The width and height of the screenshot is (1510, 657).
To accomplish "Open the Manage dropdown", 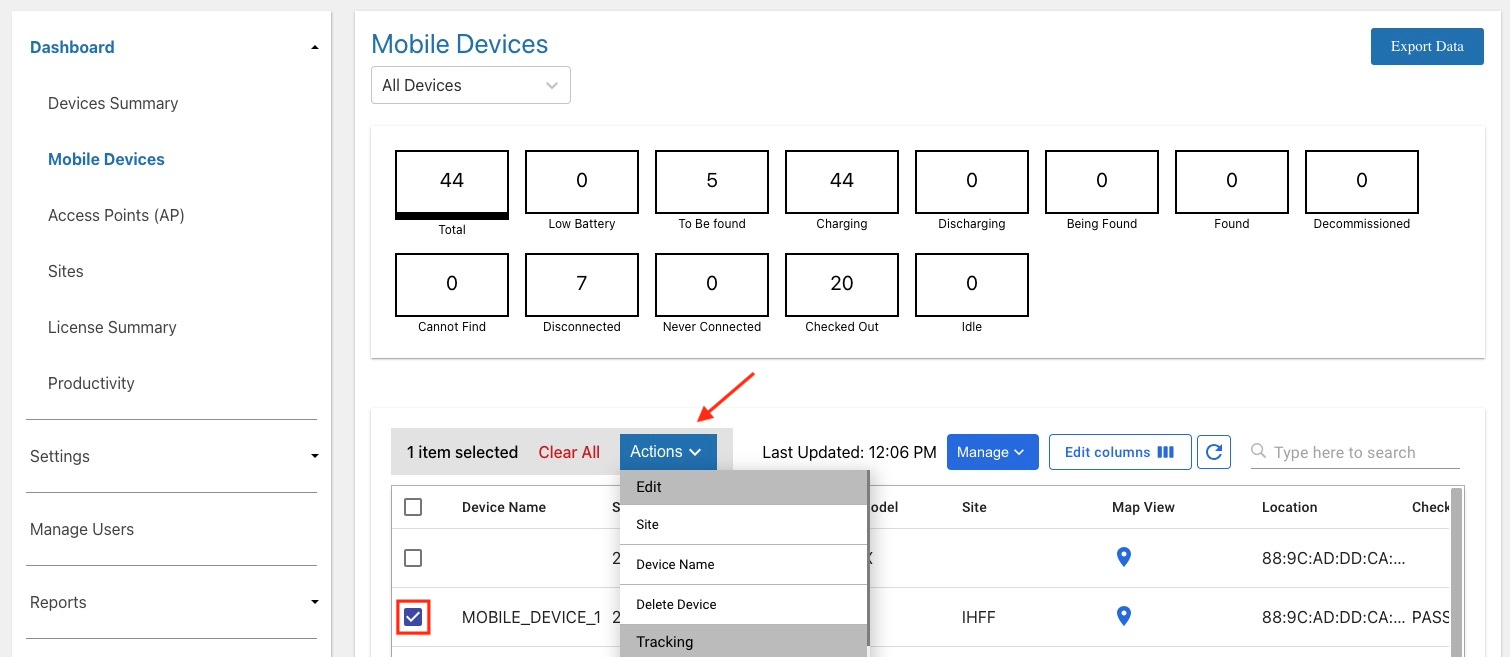I will pos(992,452).
